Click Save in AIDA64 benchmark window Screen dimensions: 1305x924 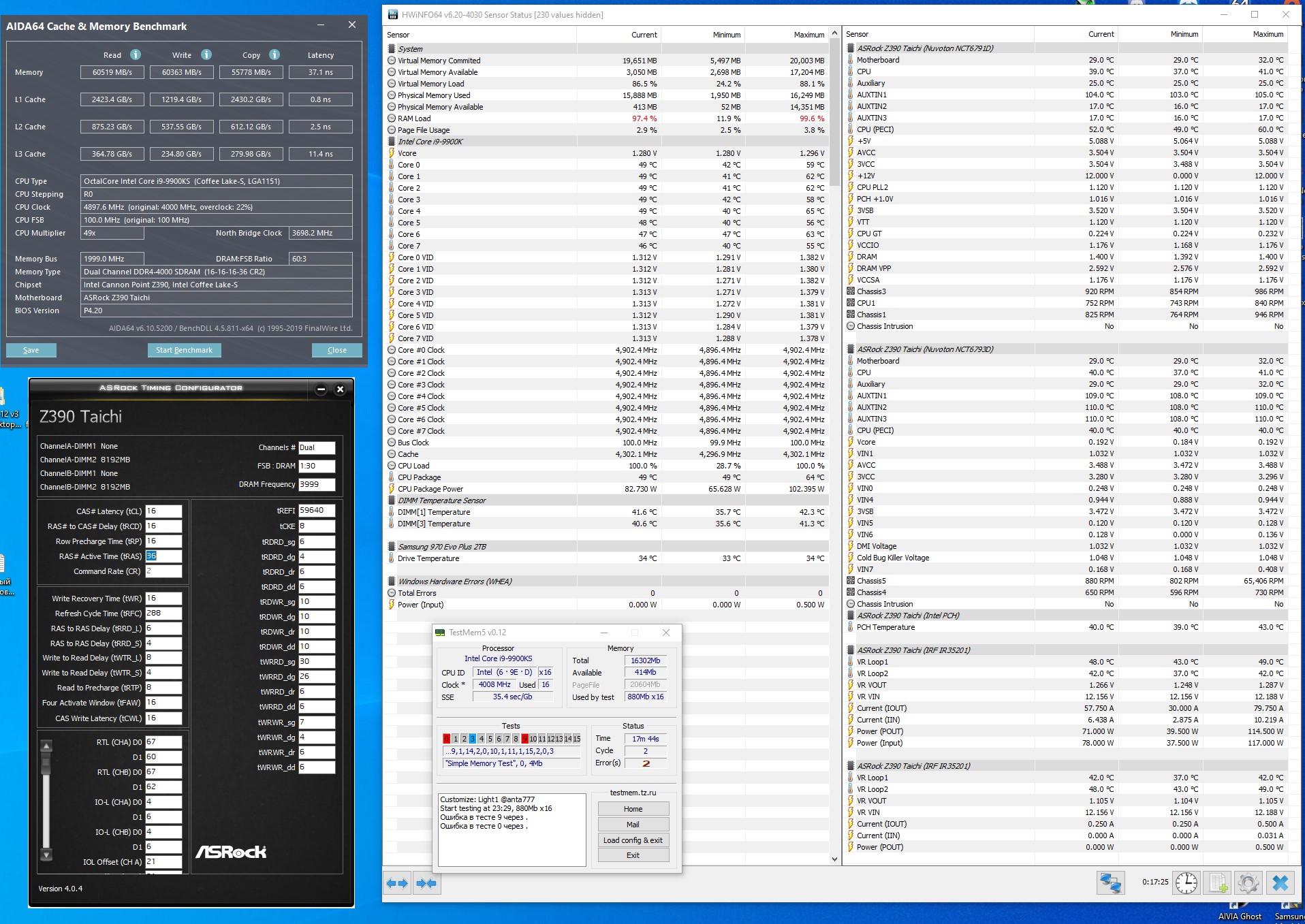pos(31,350)
